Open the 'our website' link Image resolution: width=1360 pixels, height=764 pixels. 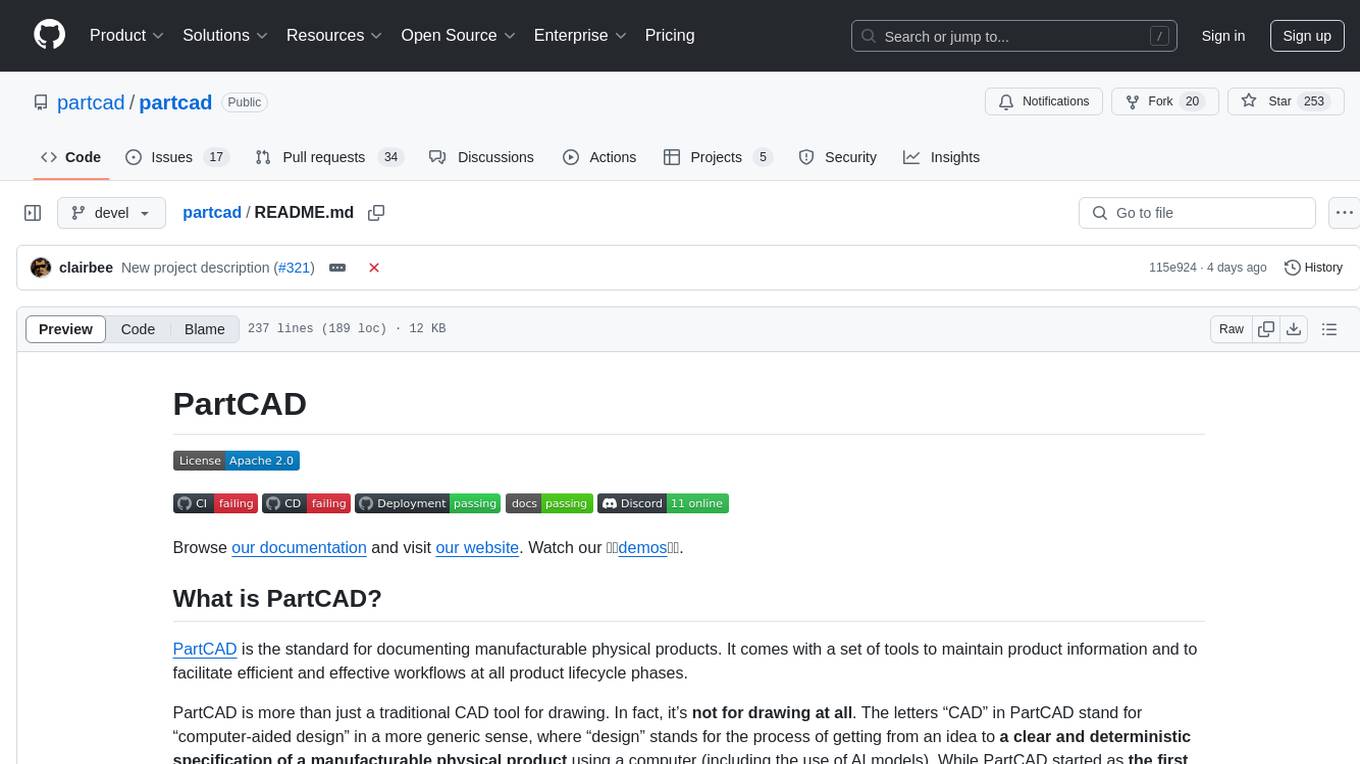click(x=477, y=547)
